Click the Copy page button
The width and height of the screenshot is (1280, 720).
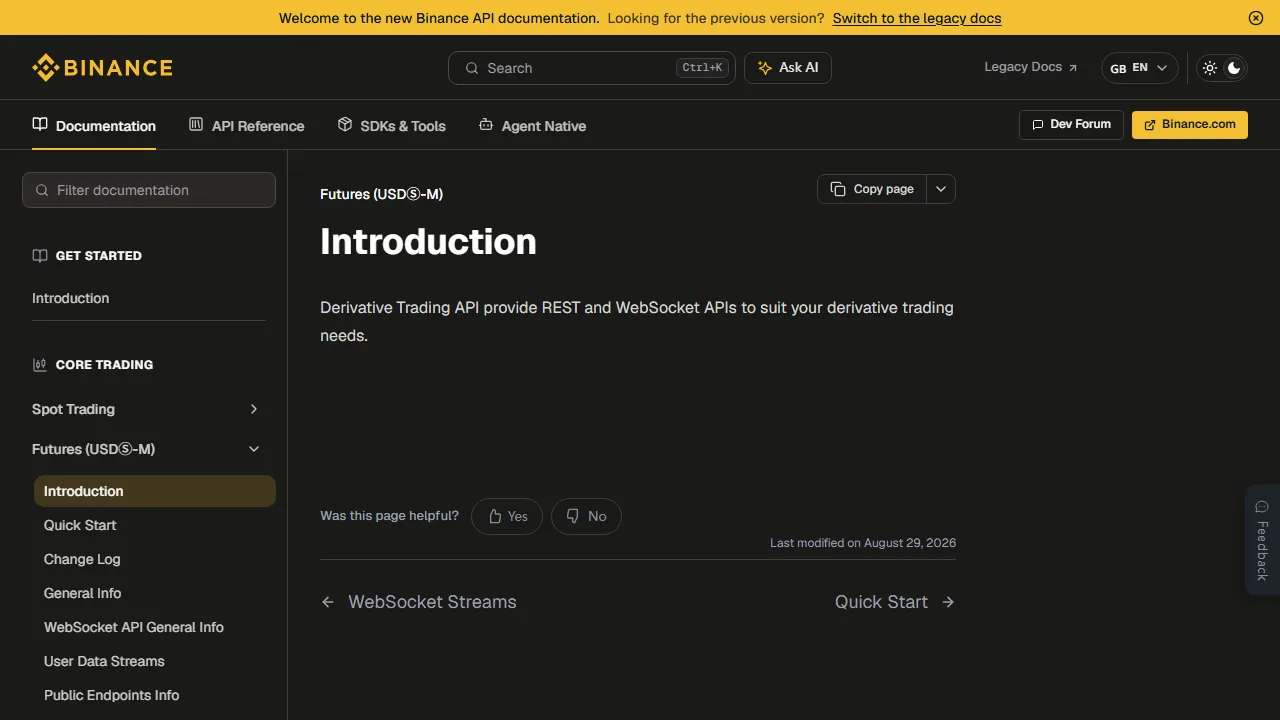point(872,189)
